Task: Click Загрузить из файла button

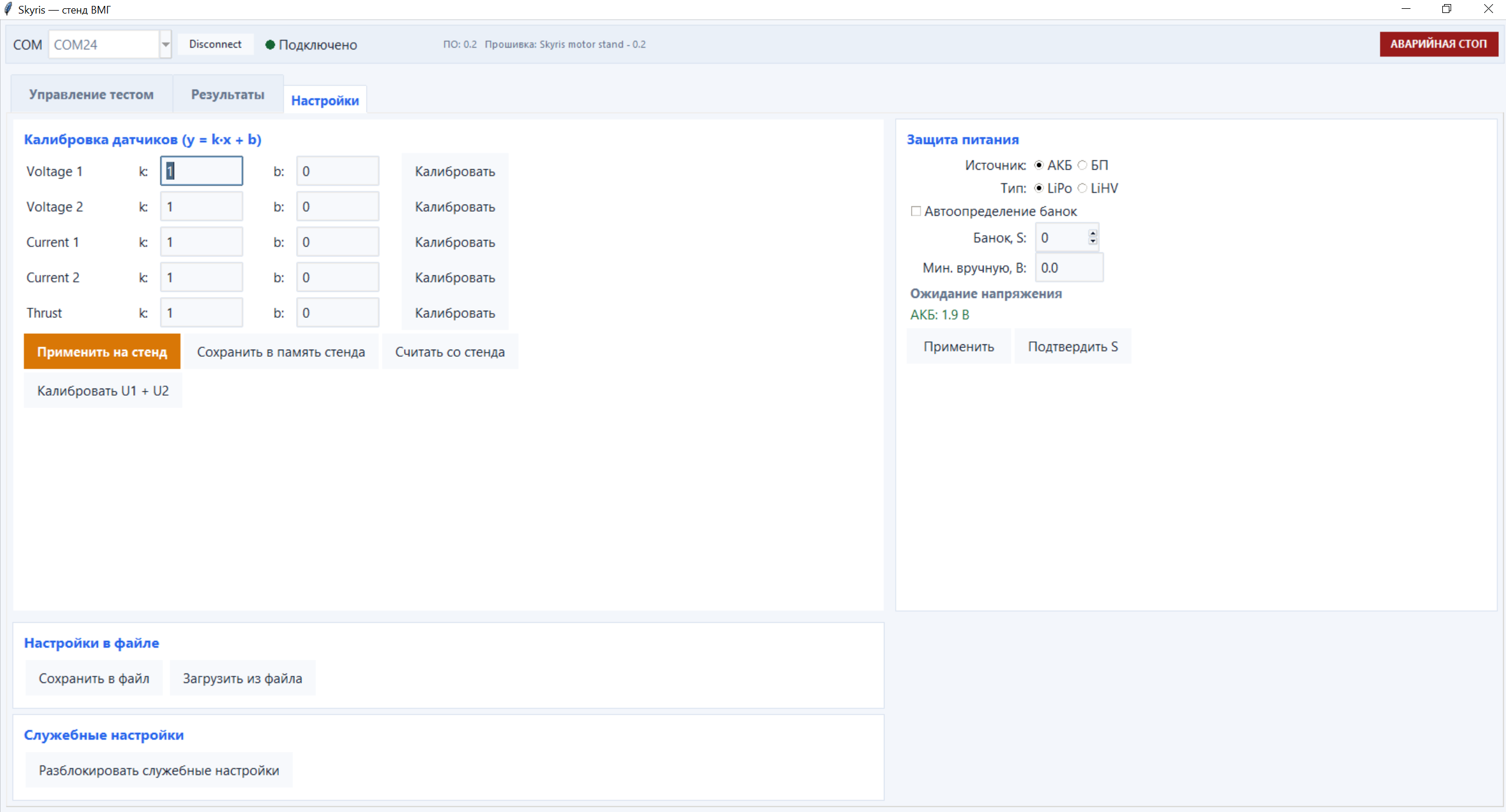Action: 242,678
